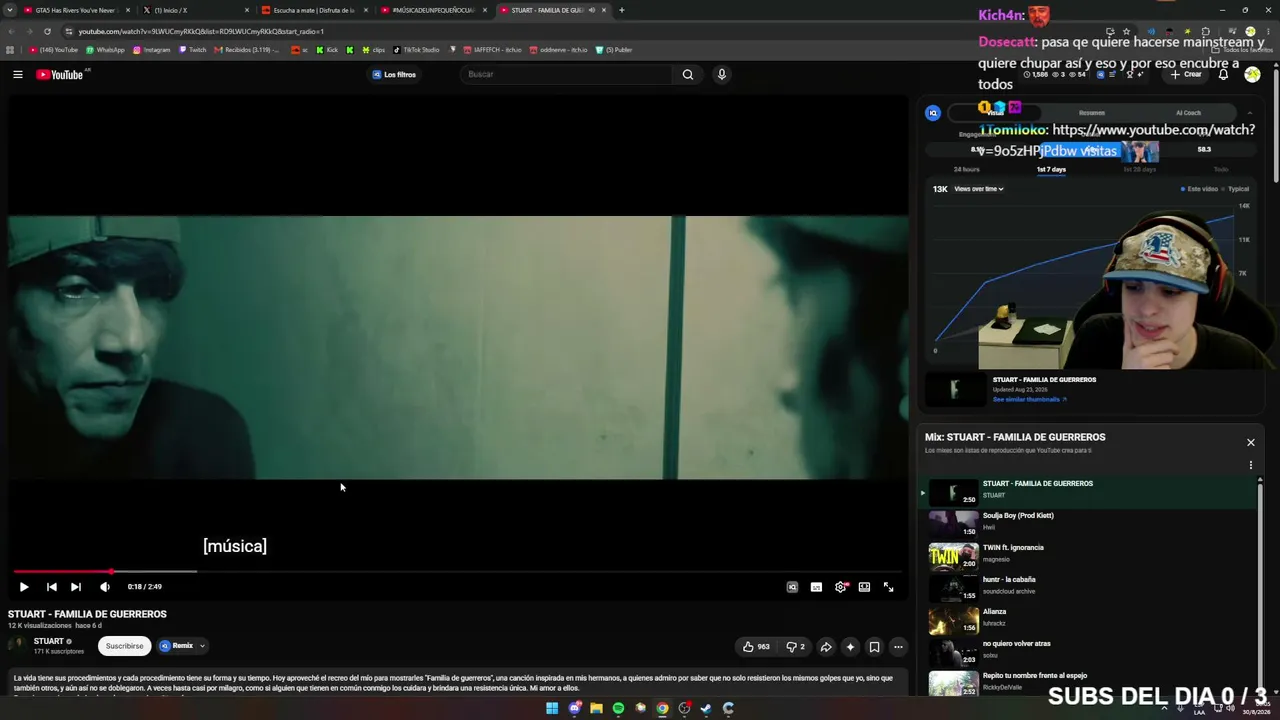Image resolution: width=1280 pixels, height=720 pixels.
Task: Toggle subtitles on the player
Action: [x=816, y=587]
